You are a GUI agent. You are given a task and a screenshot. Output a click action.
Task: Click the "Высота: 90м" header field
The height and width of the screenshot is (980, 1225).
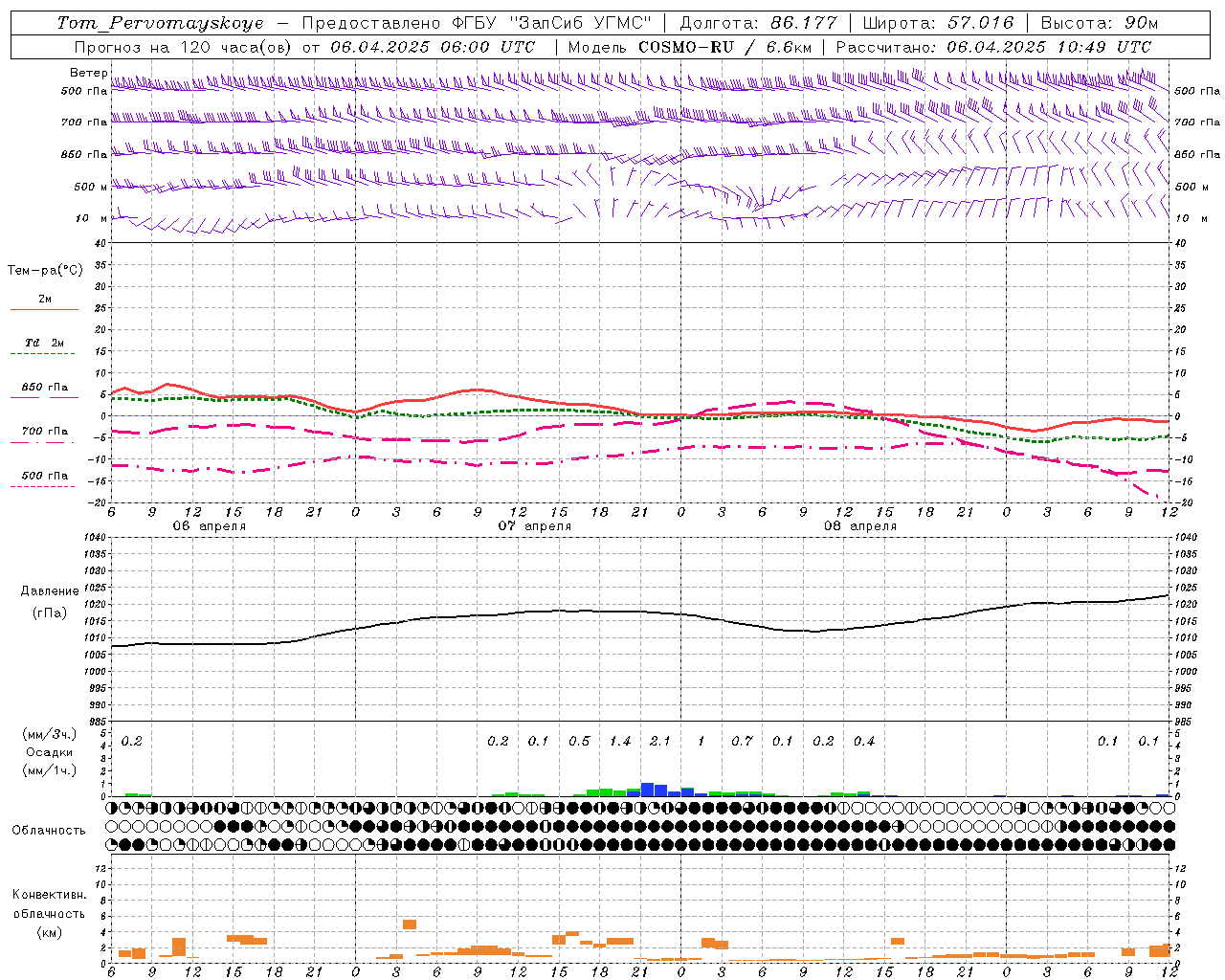point(1099,23)
